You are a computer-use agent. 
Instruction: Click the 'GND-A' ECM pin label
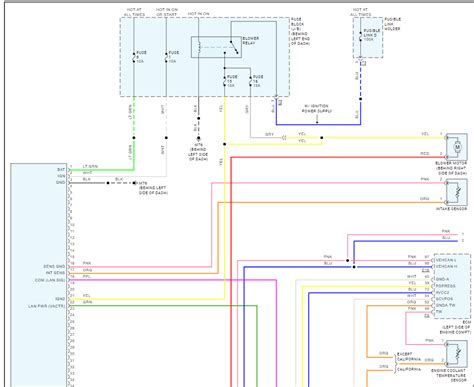click(442, 279)
